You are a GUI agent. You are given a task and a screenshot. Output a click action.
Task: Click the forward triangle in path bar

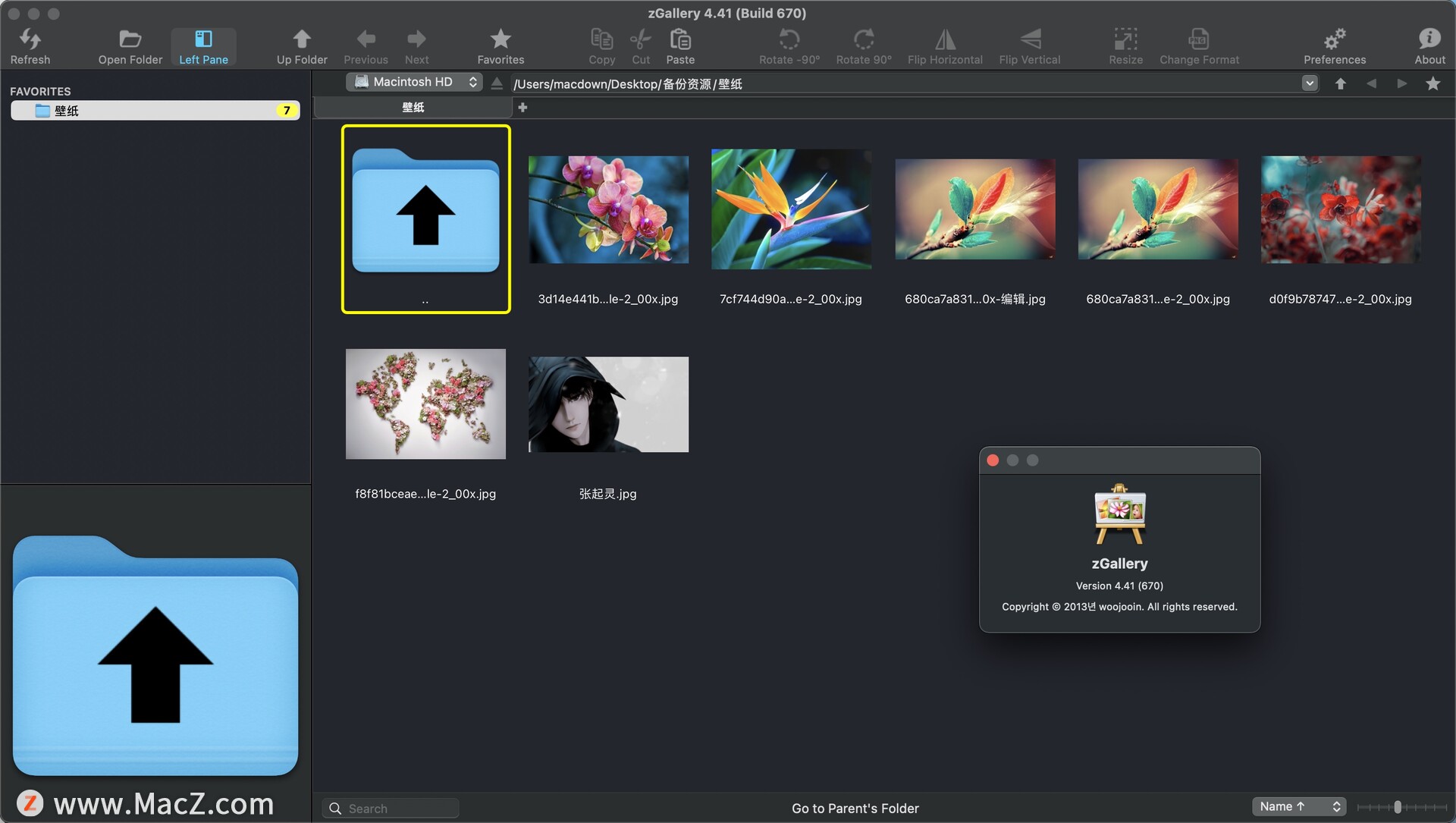[x=1401, y=83]
